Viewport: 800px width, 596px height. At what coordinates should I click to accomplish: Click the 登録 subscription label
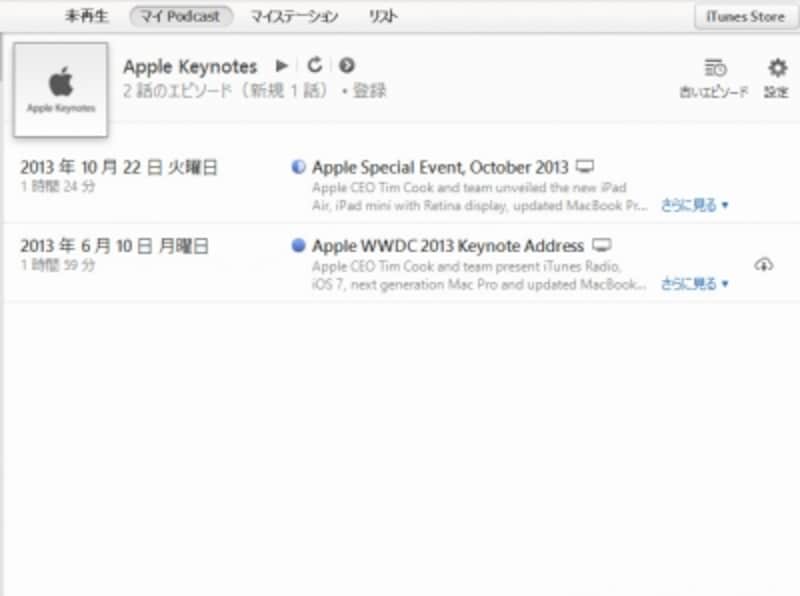pos(370,91)
